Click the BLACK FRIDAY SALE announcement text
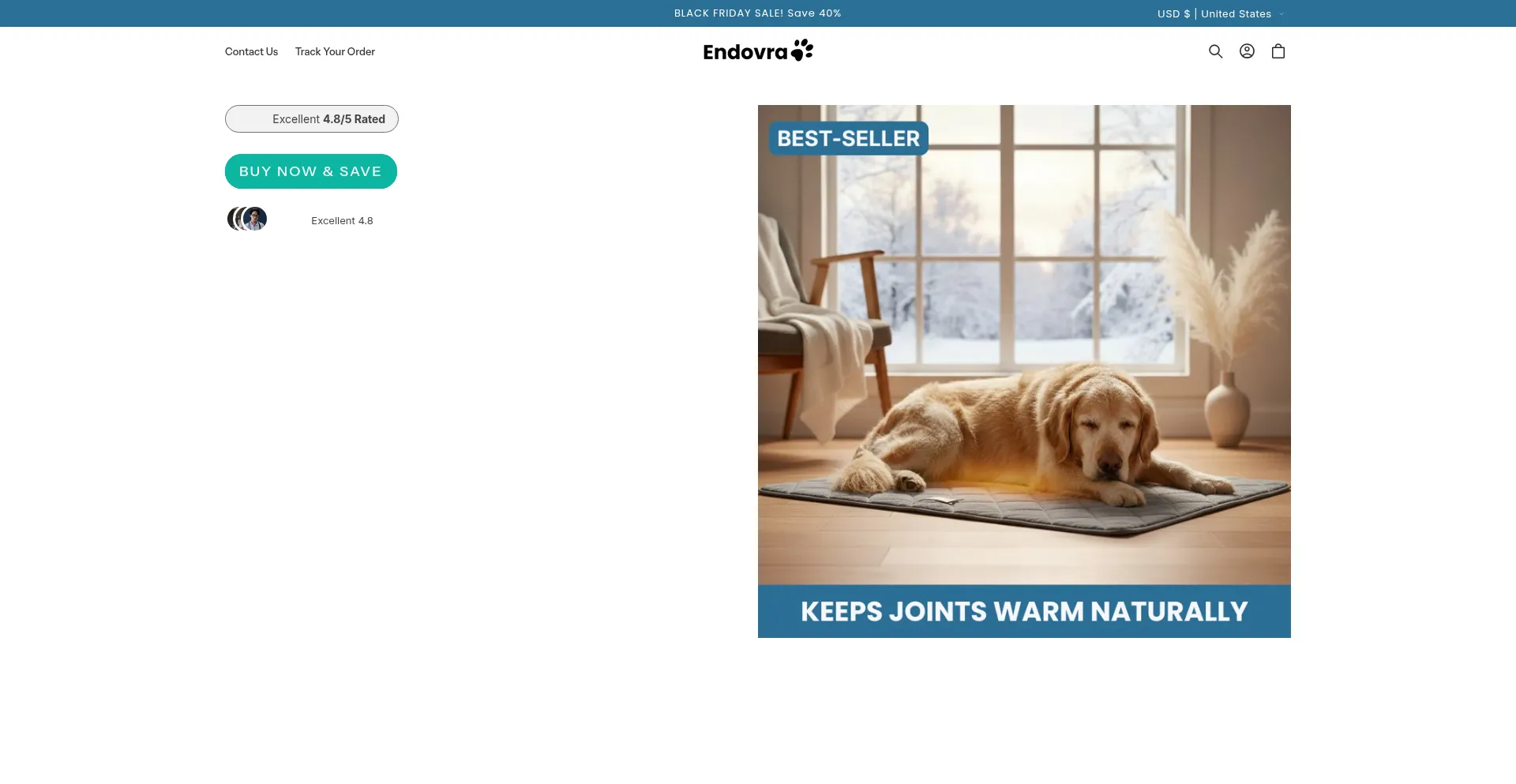 [x=757, y=13]
